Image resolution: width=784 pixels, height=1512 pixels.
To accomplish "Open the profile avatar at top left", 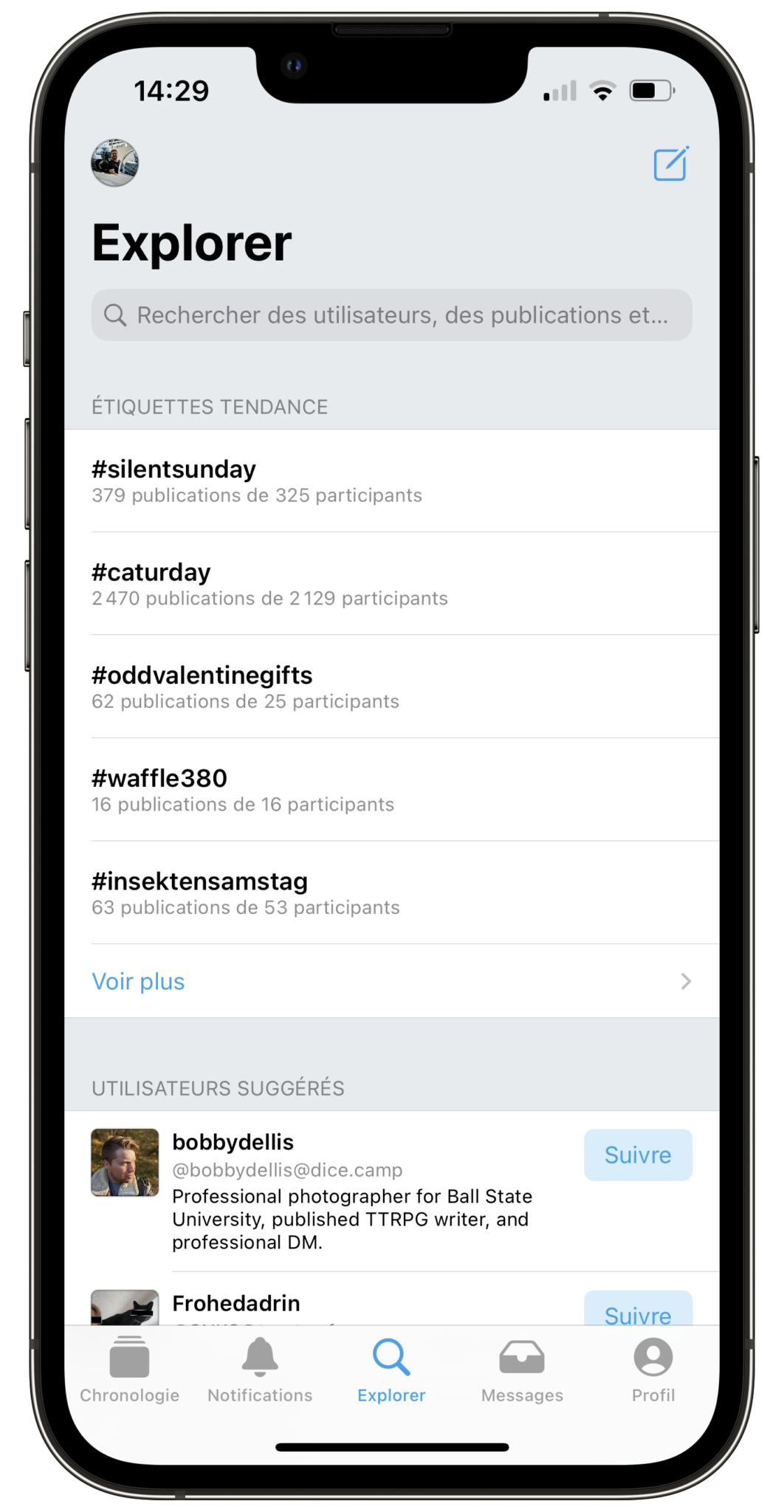I will pyautogui.click(x=114, y=162).
